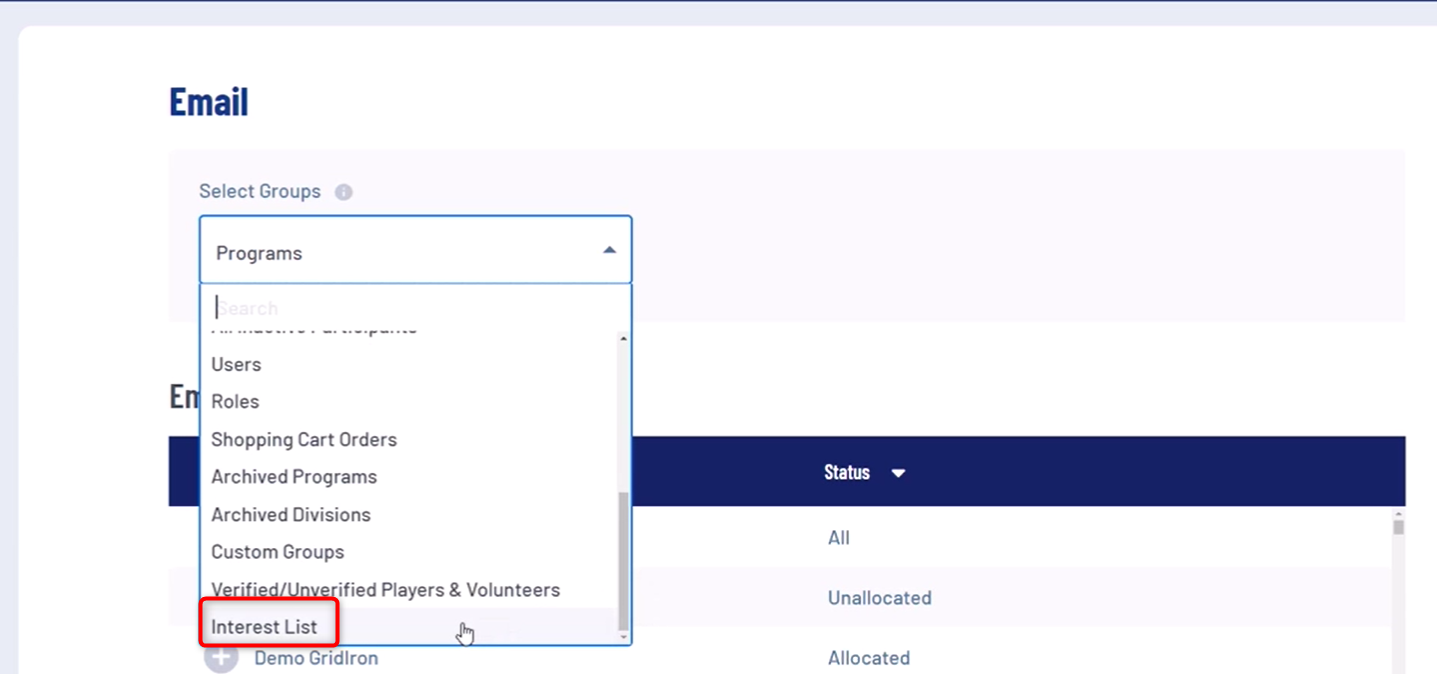Viewport: 1437px width, 674px height.
Task: Choose the Roles option
Action: [235, 401]
